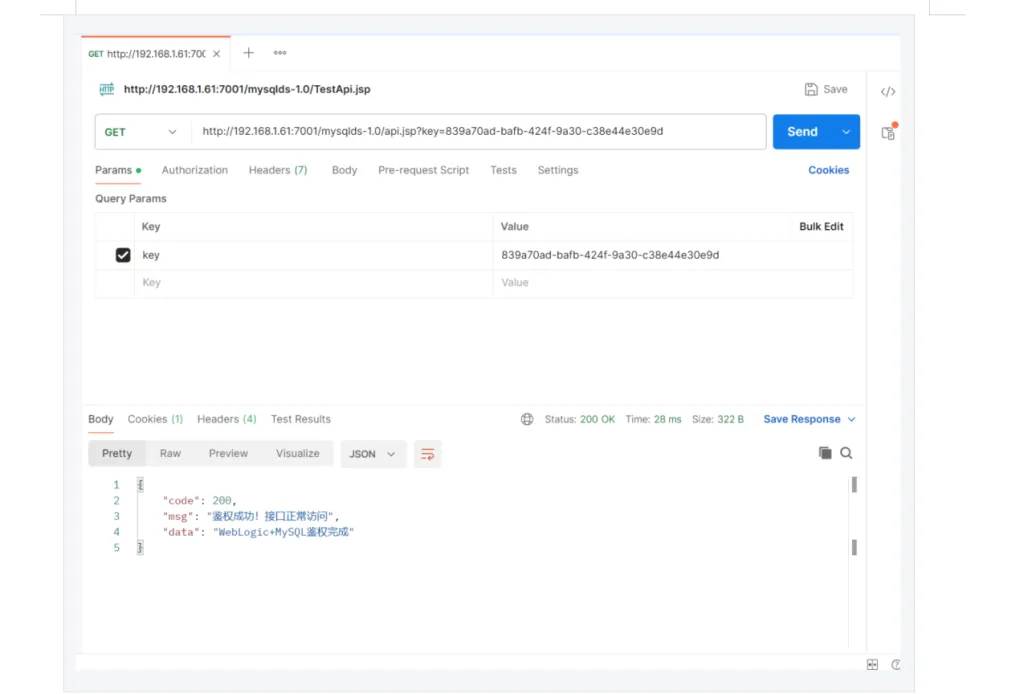
Task: Send the request
Action: pos(802,132)
